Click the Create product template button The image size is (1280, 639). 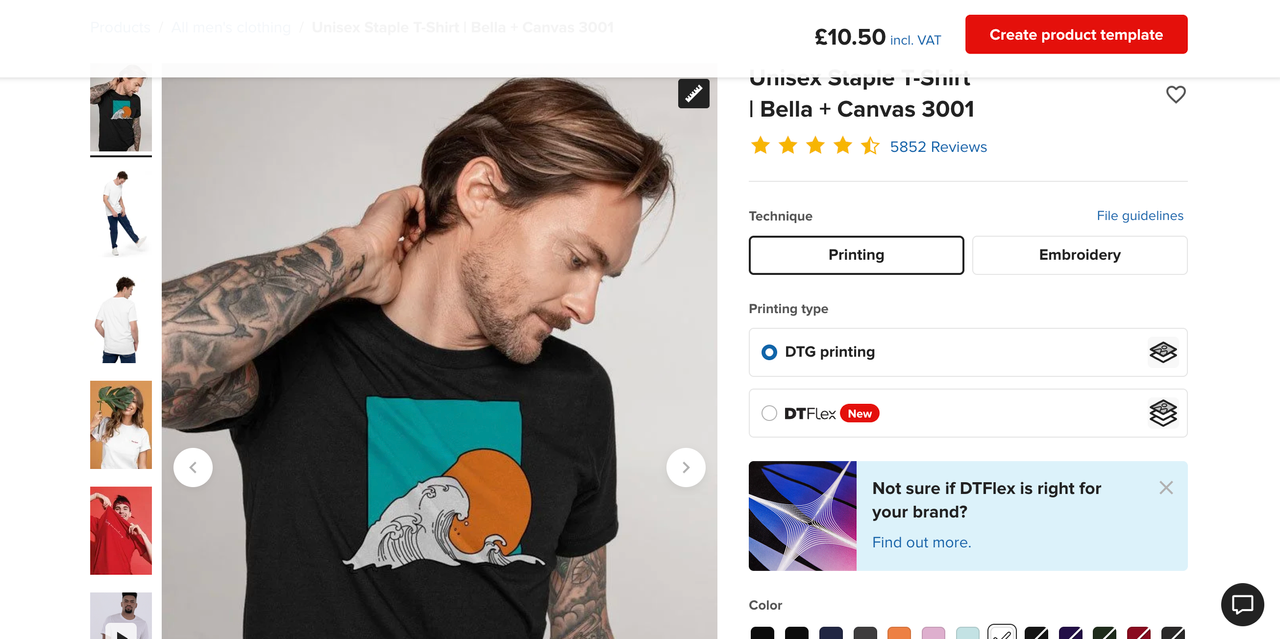pos(1076,35)
